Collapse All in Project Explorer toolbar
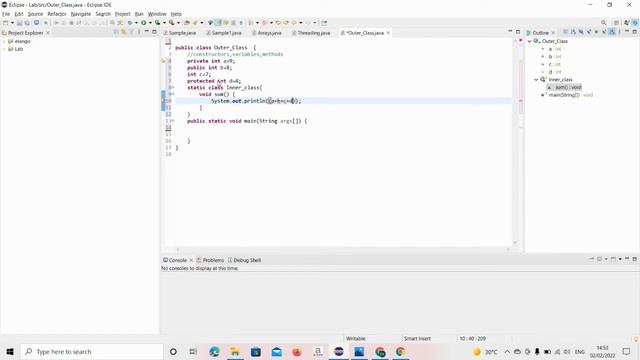 [116, 32]
